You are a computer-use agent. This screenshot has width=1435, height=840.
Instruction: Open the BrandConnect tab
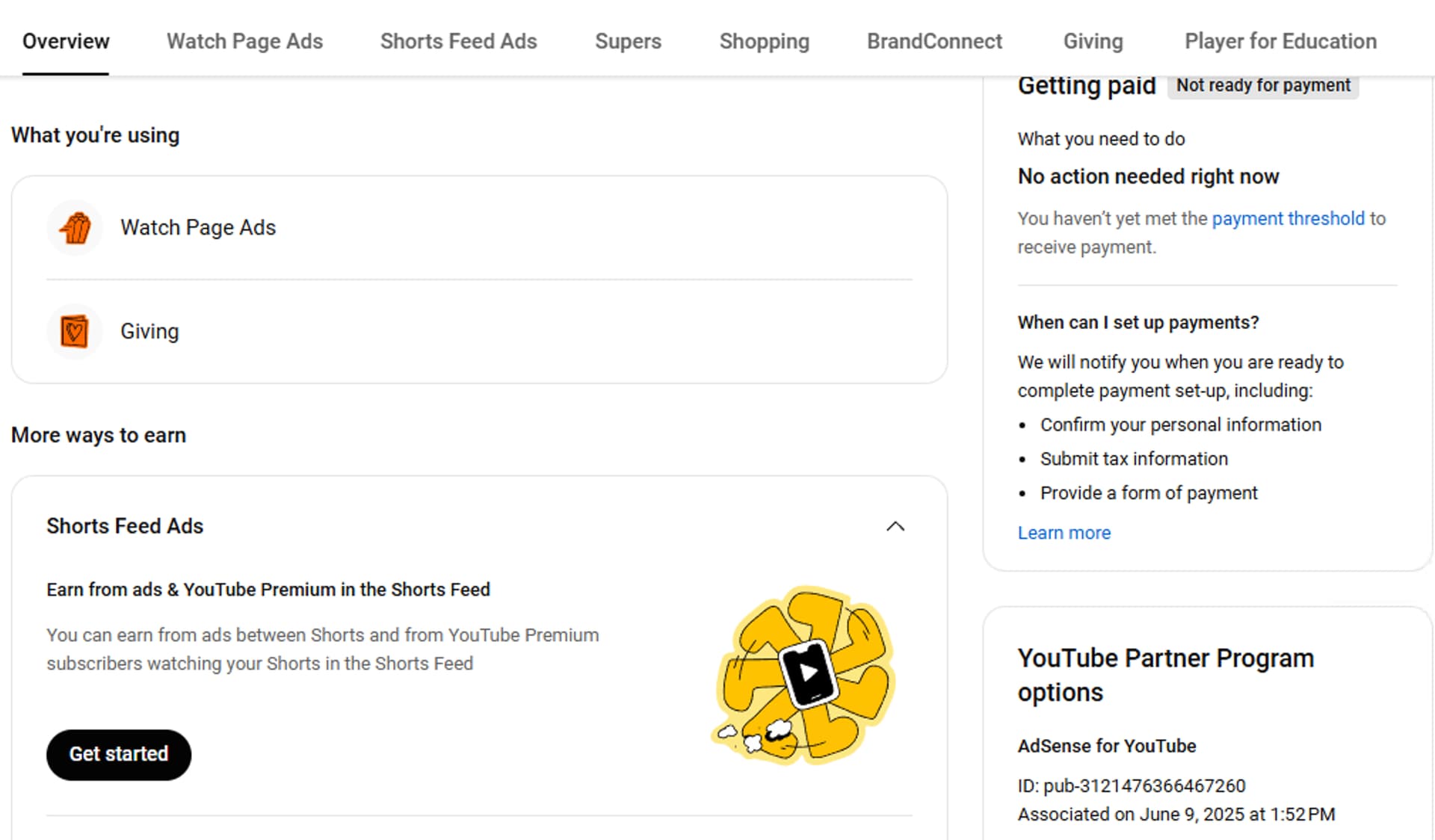click(x=934, y=41)
